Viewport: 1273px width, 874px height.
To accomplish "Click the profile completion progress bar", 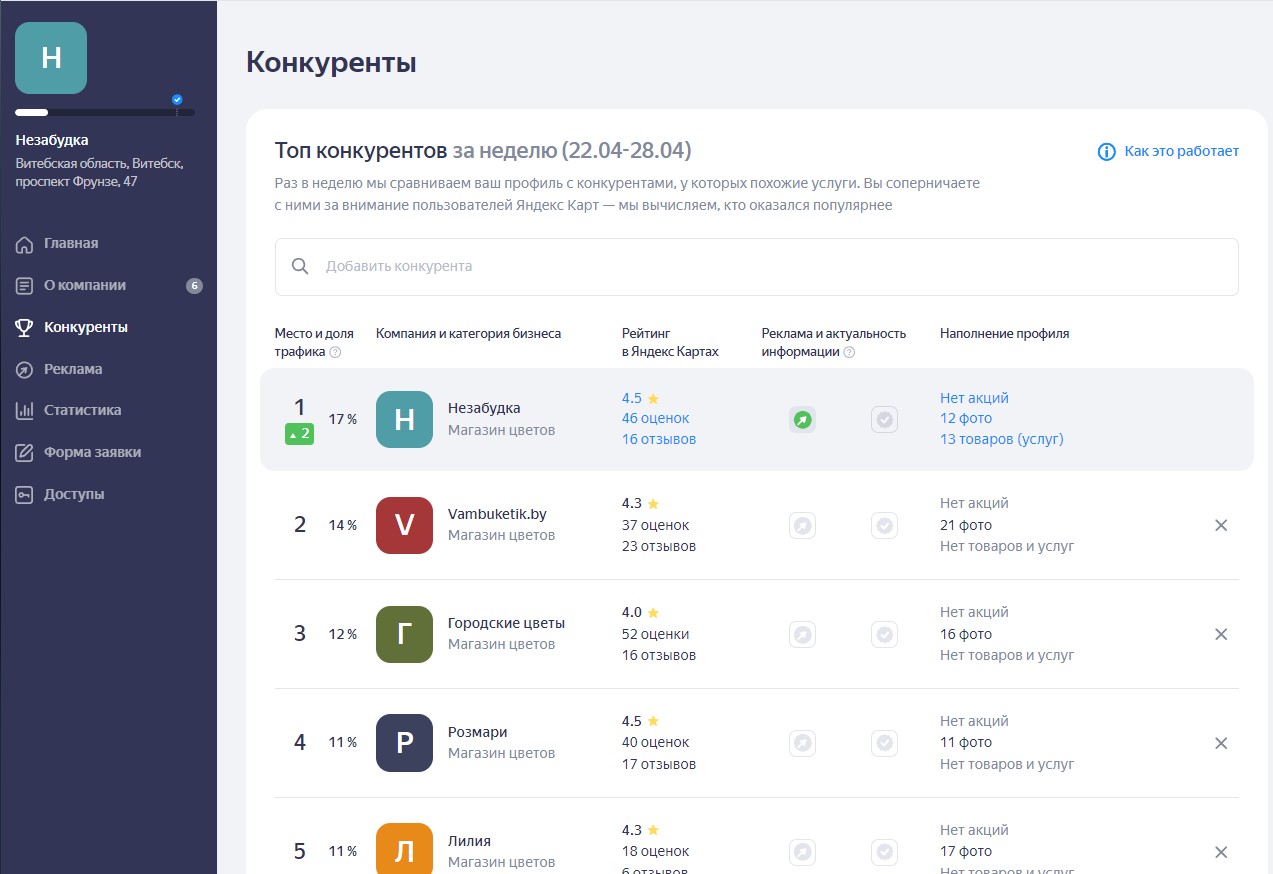I will point(105,112).
